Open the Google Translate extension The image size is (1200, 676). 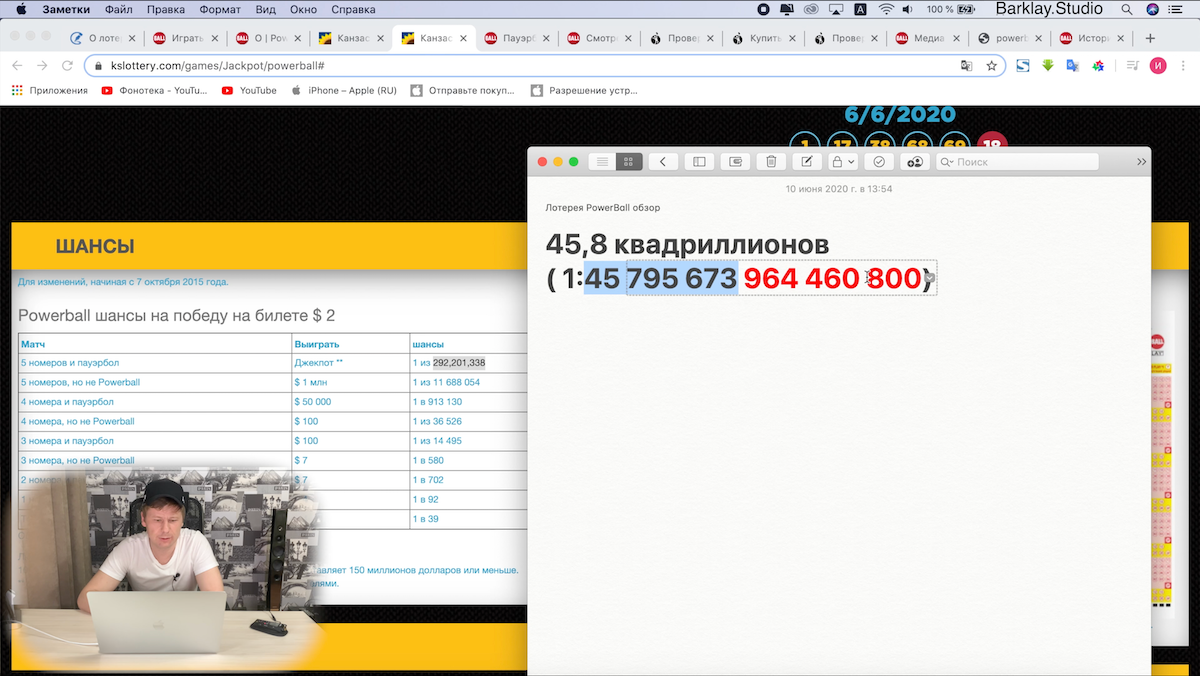click(x=1072, y=65)
